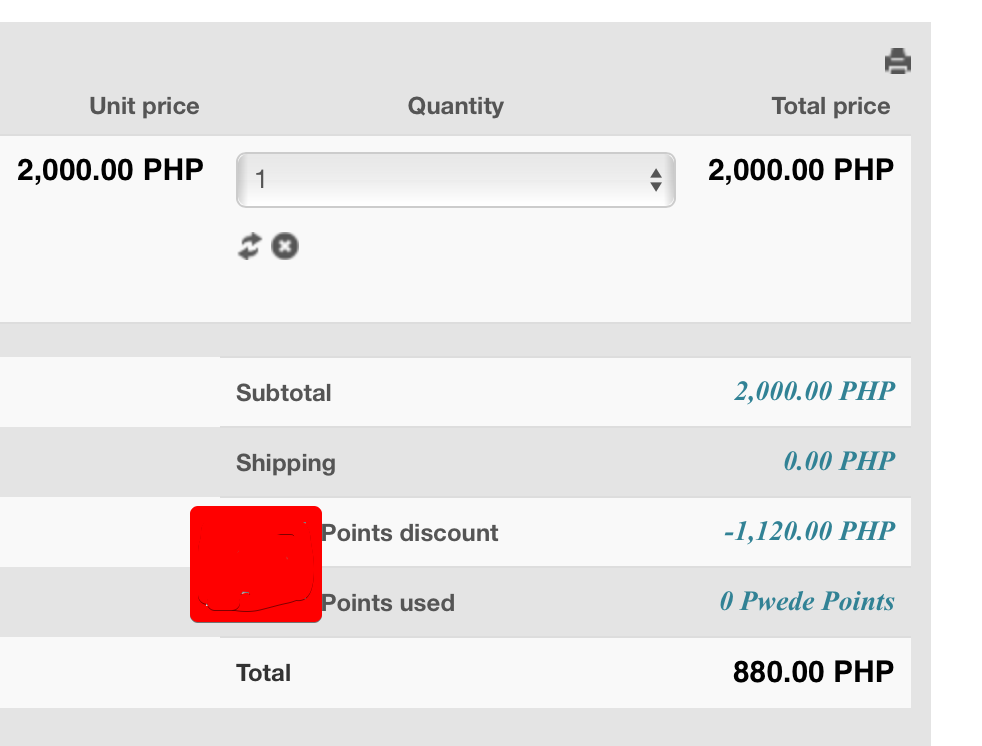Image resolution: width=982 pixels, height=746 pixels.
Task: Click the refresh quantity arrows icon
Action: pos(249,245)
